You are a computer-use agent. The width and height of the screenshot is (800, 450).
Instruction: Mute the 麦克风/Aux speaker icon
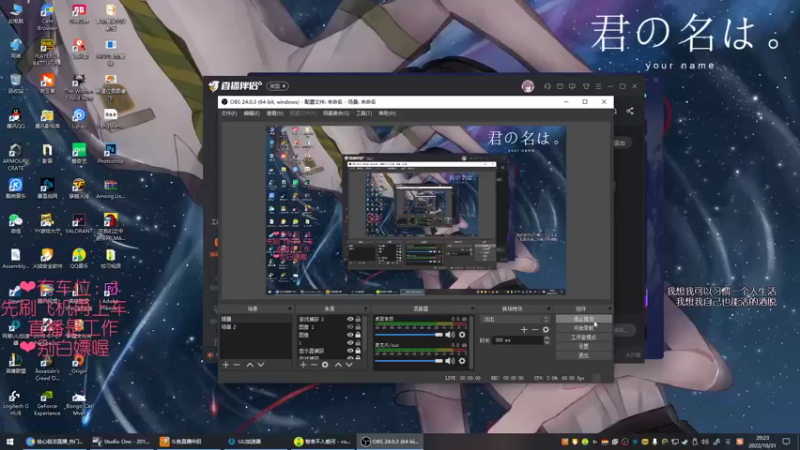(x=449, y=361)
